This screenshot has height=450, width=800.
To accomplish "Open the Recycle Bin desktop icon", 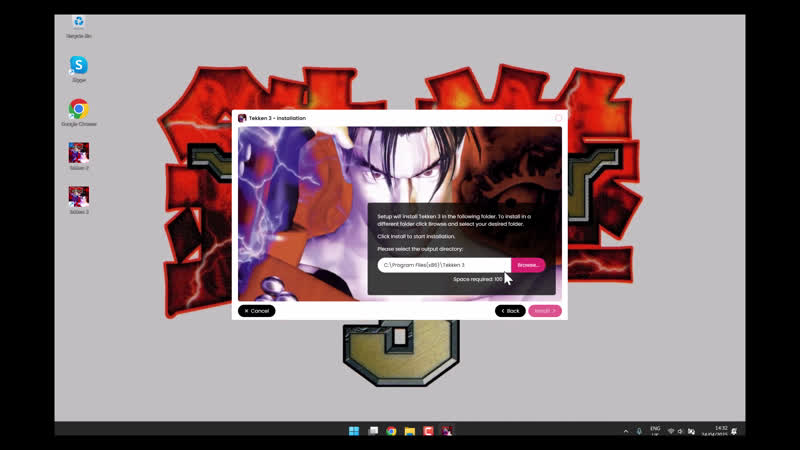I will 79,27.
